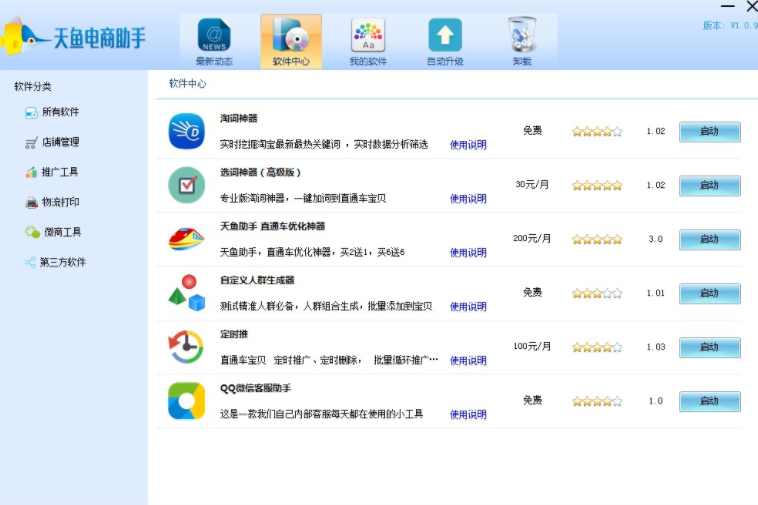Image resolution: width=758 pixels, height=505 pixels.
Task: Open 使用说明 link for 选词神器（高级版）
Action: 468,199
